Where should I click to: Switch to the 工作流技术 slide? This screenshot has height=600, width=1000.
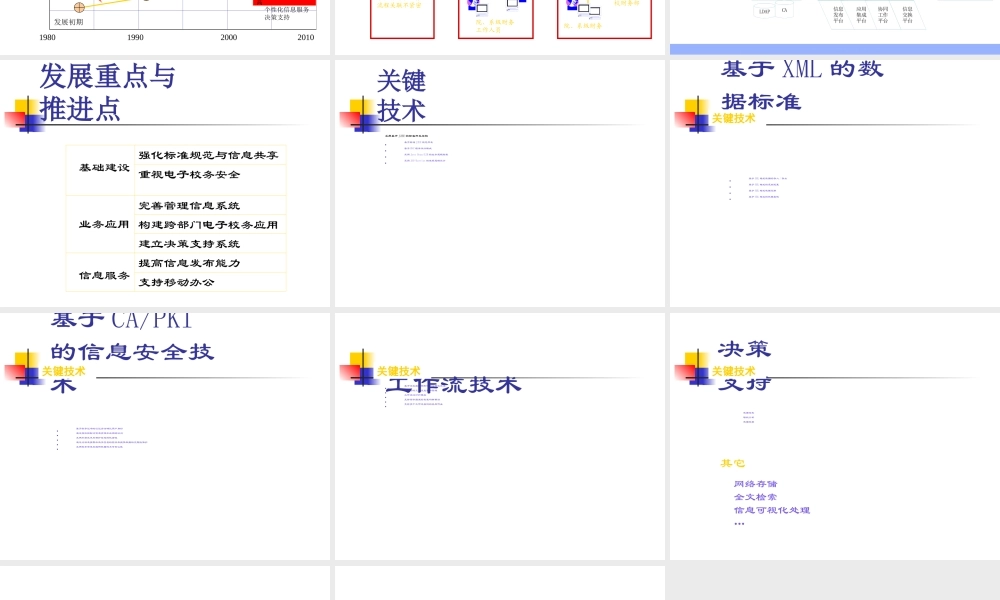pyautogui.click(x=452, y=384)
